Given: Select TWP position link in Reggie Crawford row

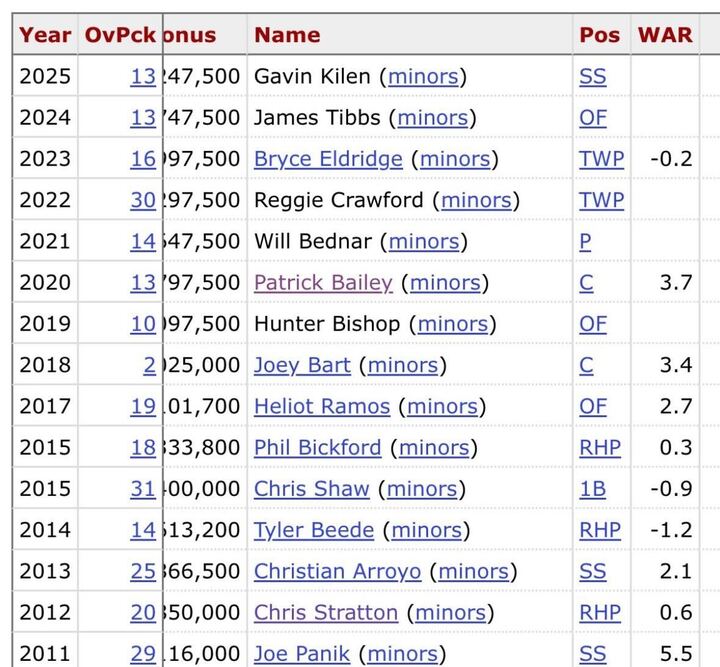Looking at the screenshot, I should 601,200.
